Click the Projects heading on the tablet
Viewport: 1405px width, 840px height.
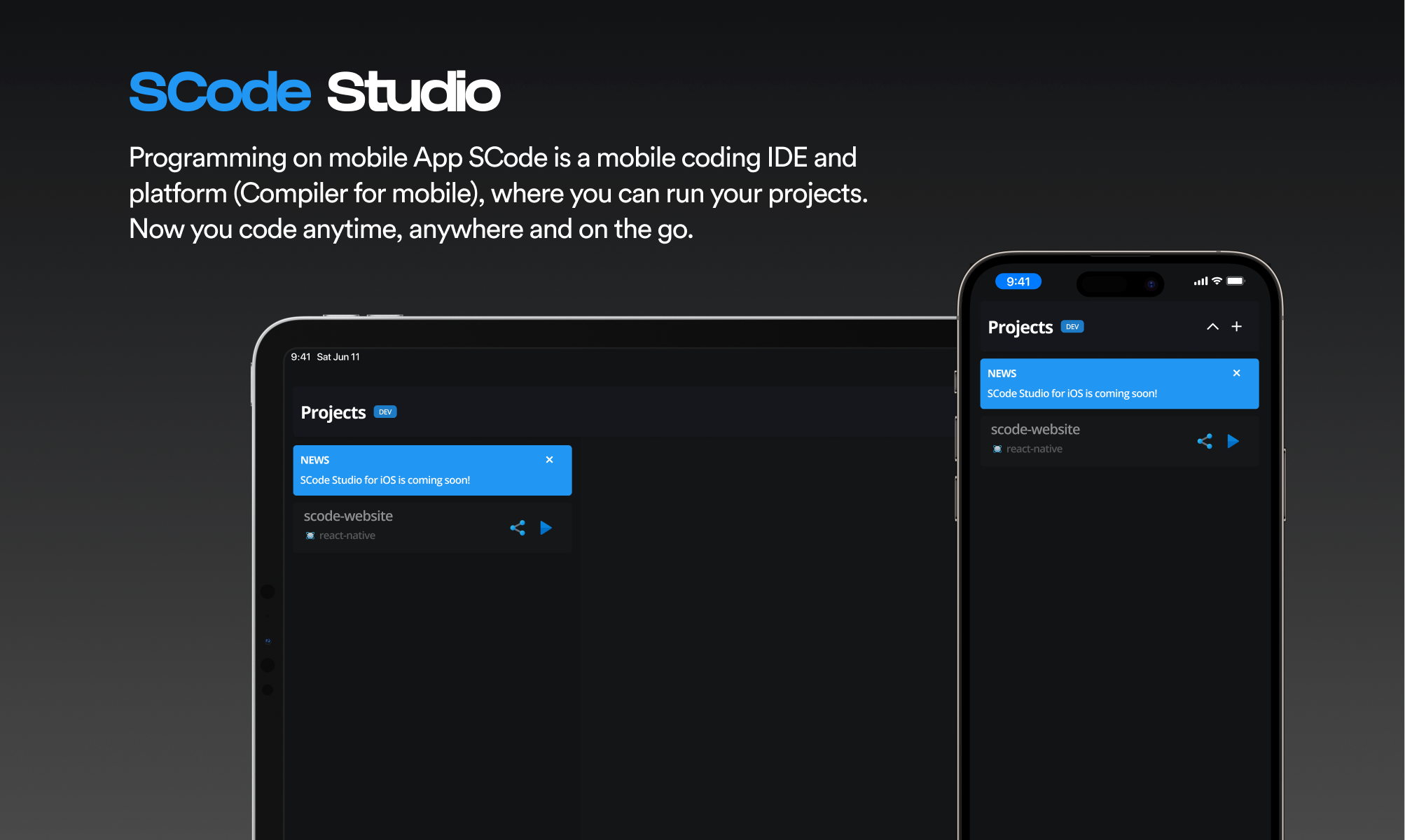click(333, 412)
